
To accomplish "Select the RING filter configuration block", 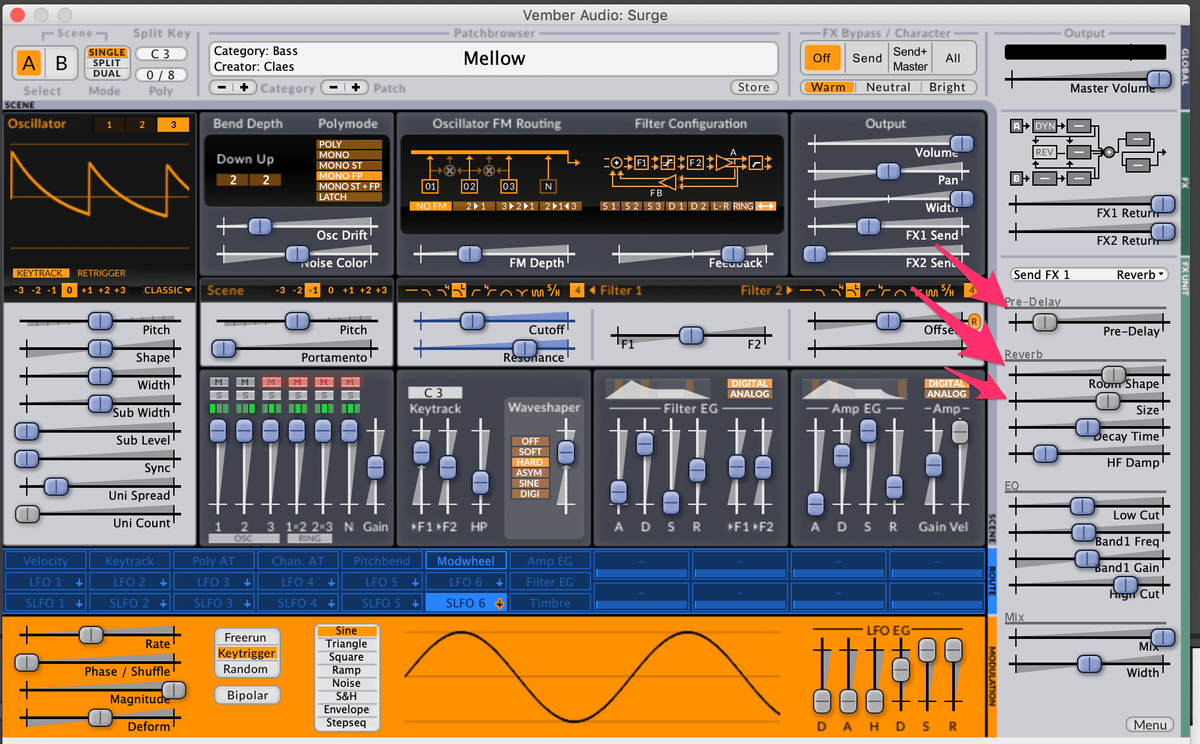I will coord(743,205).
